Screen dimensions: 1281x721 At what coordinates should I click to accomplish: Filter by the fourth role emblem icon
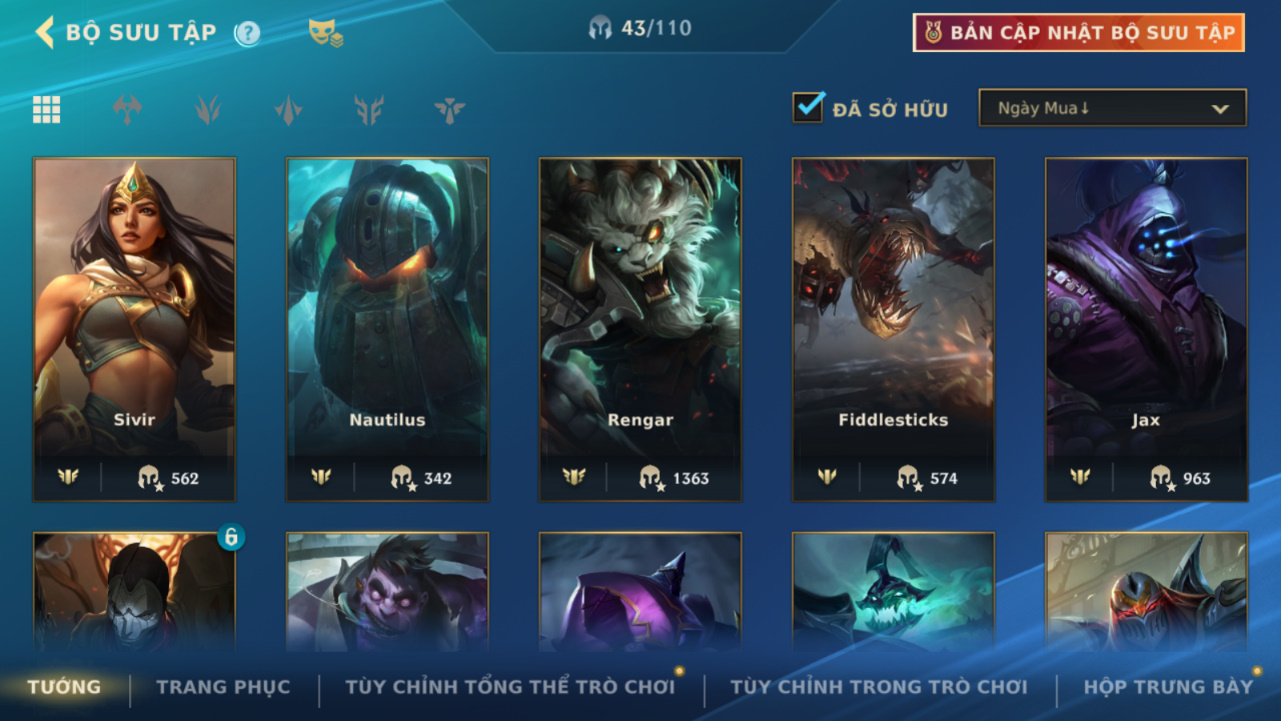point(369,110)
